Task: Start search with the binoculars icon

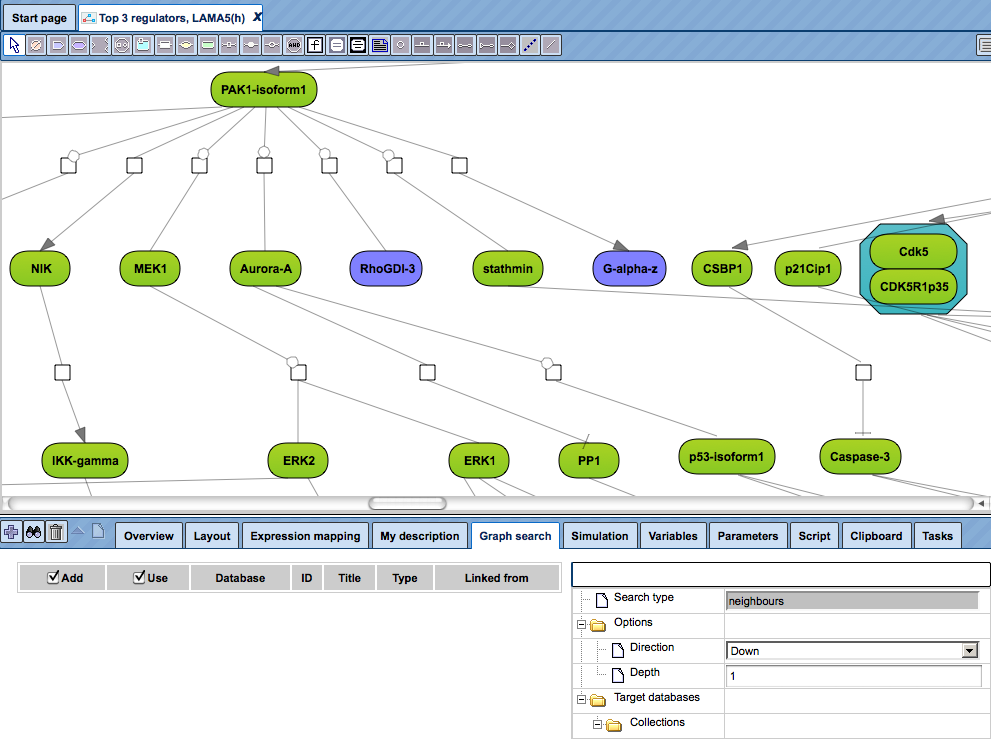Action: point(33,532)
